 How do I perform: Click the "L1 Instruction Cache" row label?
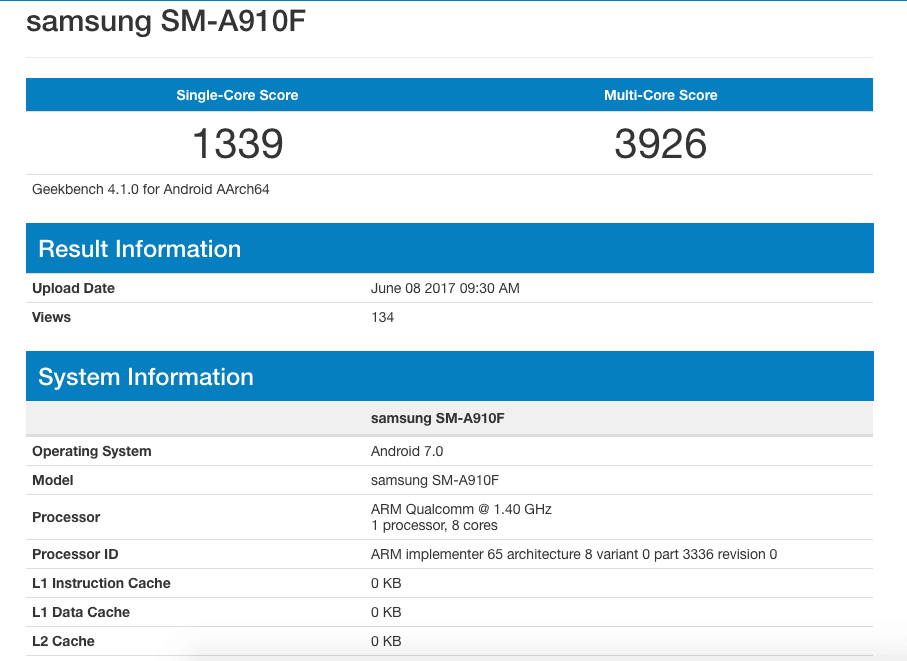101,583
